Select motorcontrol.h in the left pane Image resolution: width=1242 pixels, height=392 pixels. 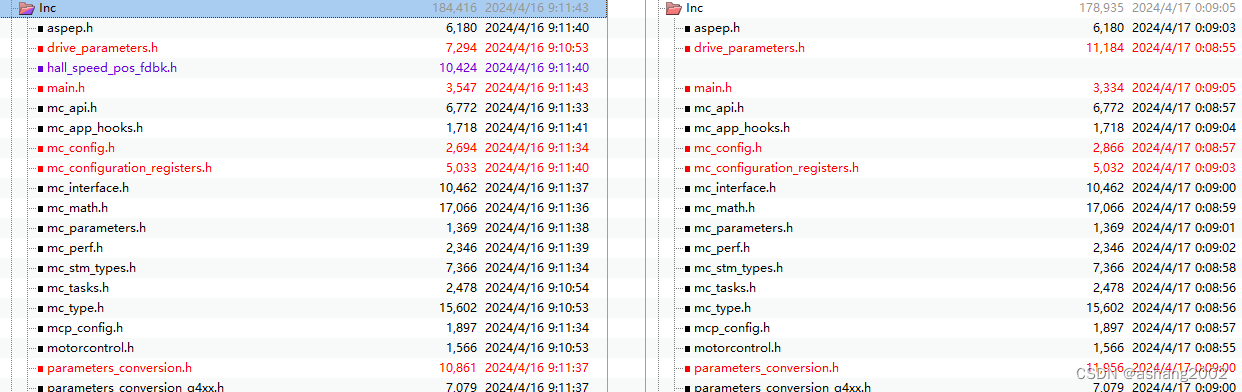pyautogui.click(x=90, y=348)
